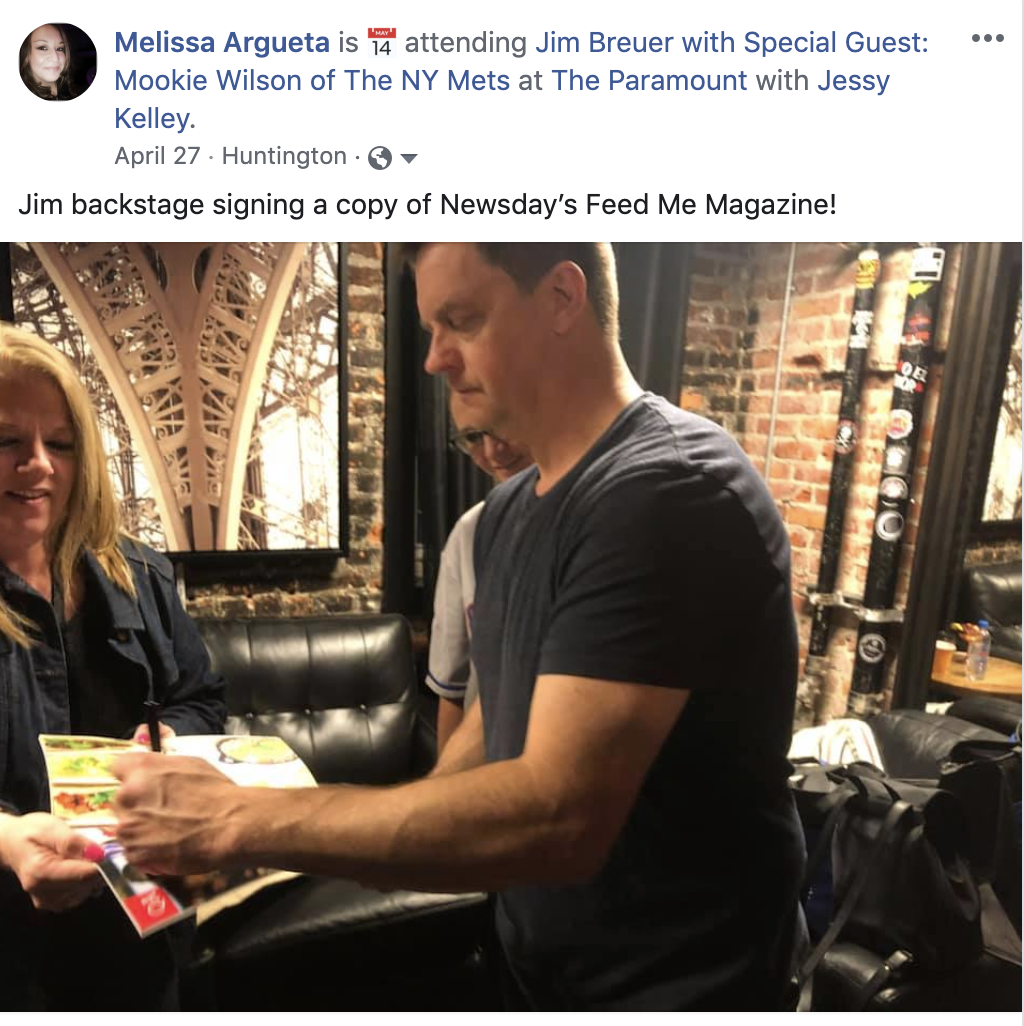The width and height of the screenshot is (1024, 1026).
Task: Open the Jim Breuer with Special Guest event link
Action: tap(732, 43)
